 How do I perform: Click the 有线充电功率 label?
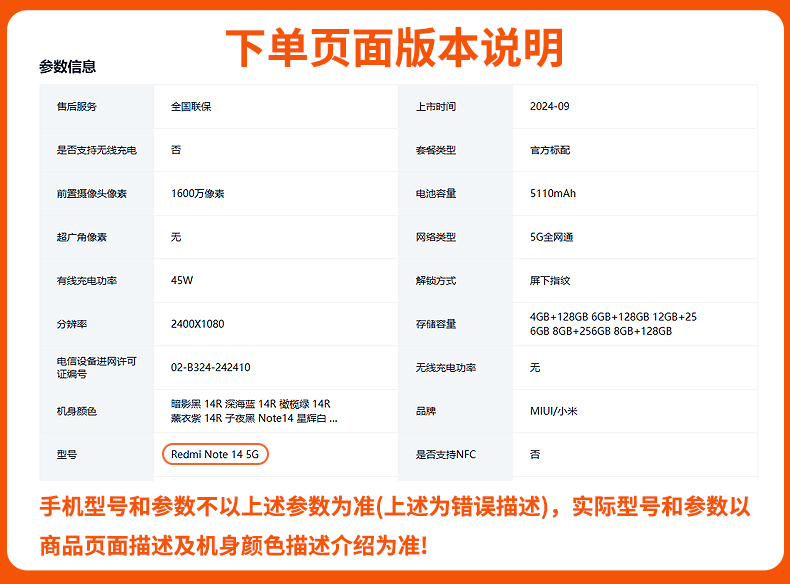[x=87, y=281]
